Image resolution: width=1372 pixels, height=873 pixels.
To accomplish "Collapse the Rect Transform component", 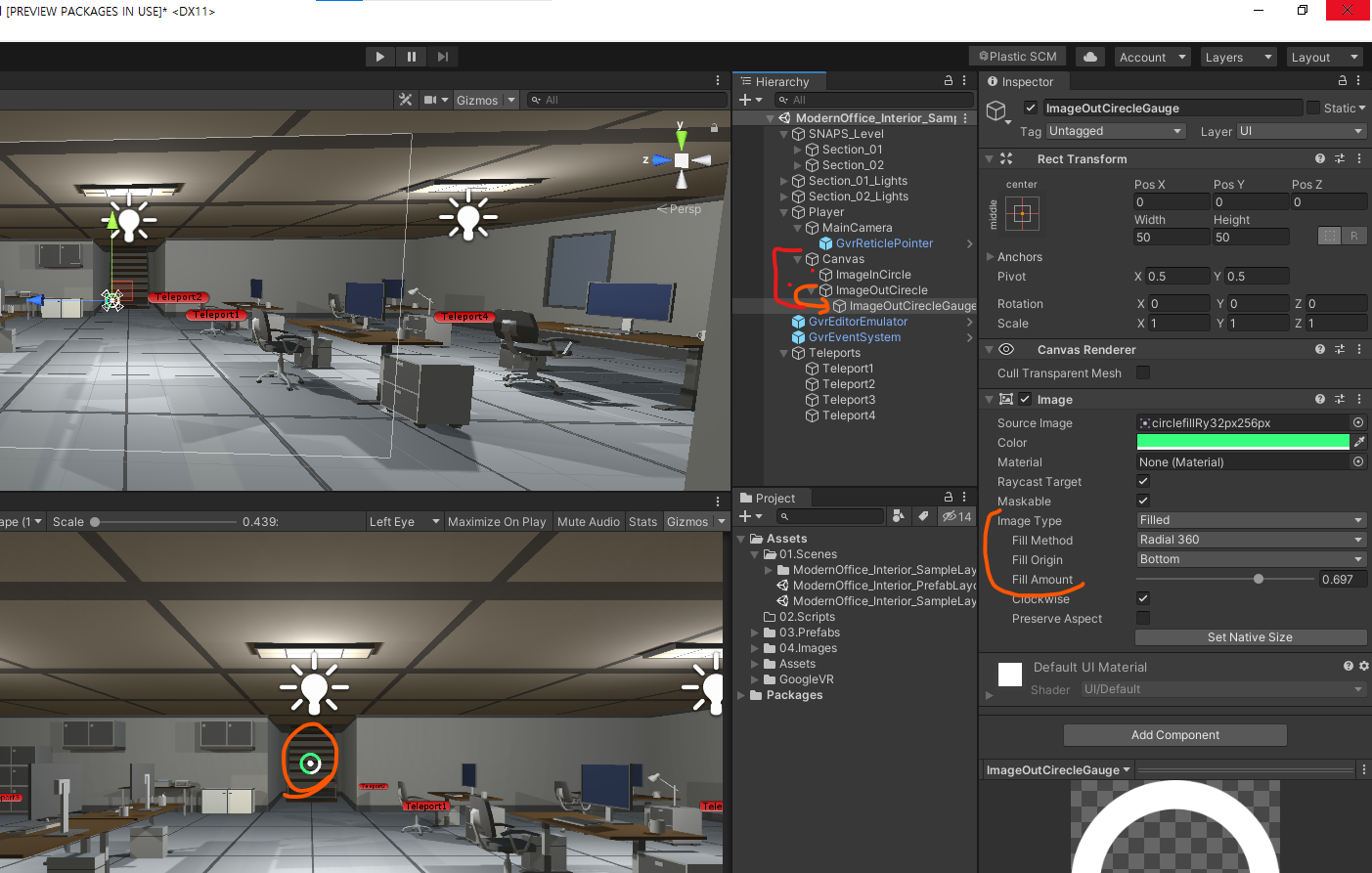I will click(990, 158).
